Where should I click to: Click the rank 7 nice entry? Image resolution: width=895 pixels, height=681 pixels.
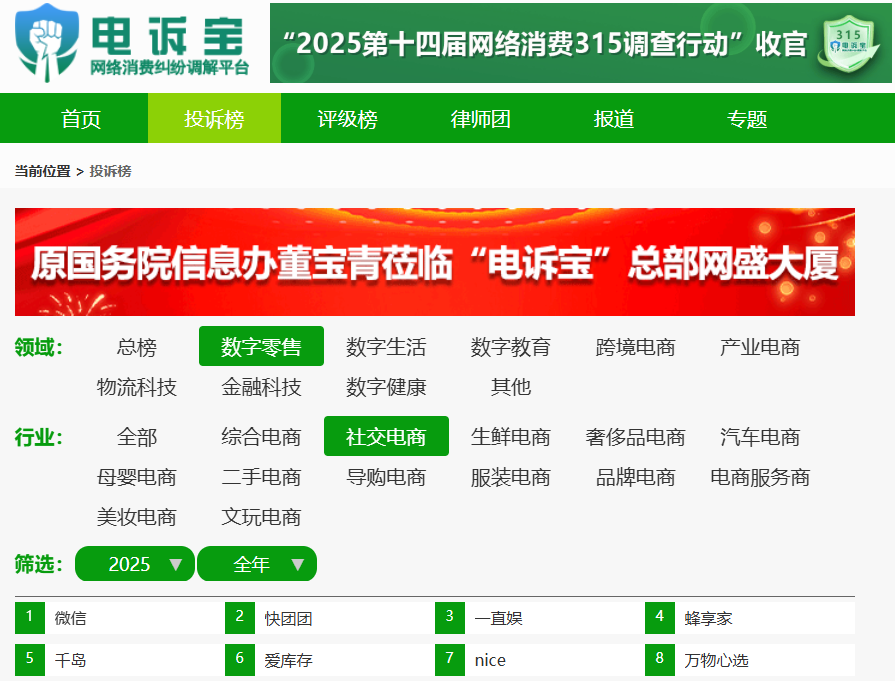(x=490, y=660)
